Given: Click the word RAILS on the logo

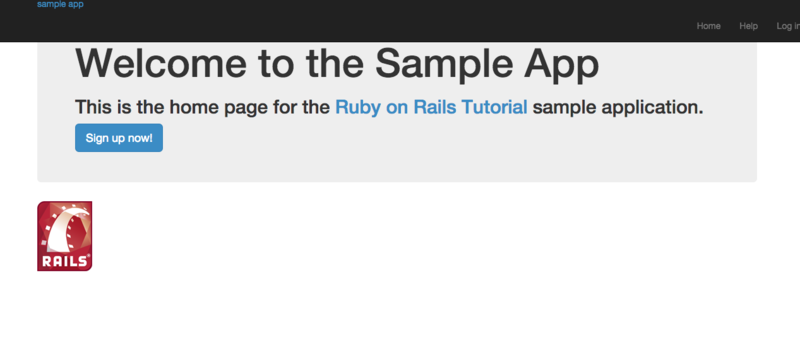Looking at the screenshot, I should pos(64,262).
